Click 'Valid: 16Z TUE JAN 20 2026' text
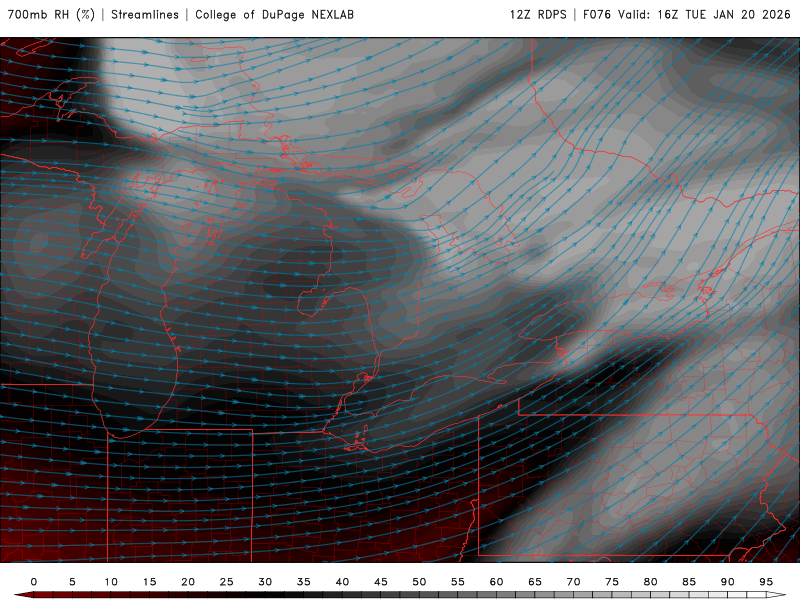The height and width of the screenshot is (600, 800). pos(705,15)
